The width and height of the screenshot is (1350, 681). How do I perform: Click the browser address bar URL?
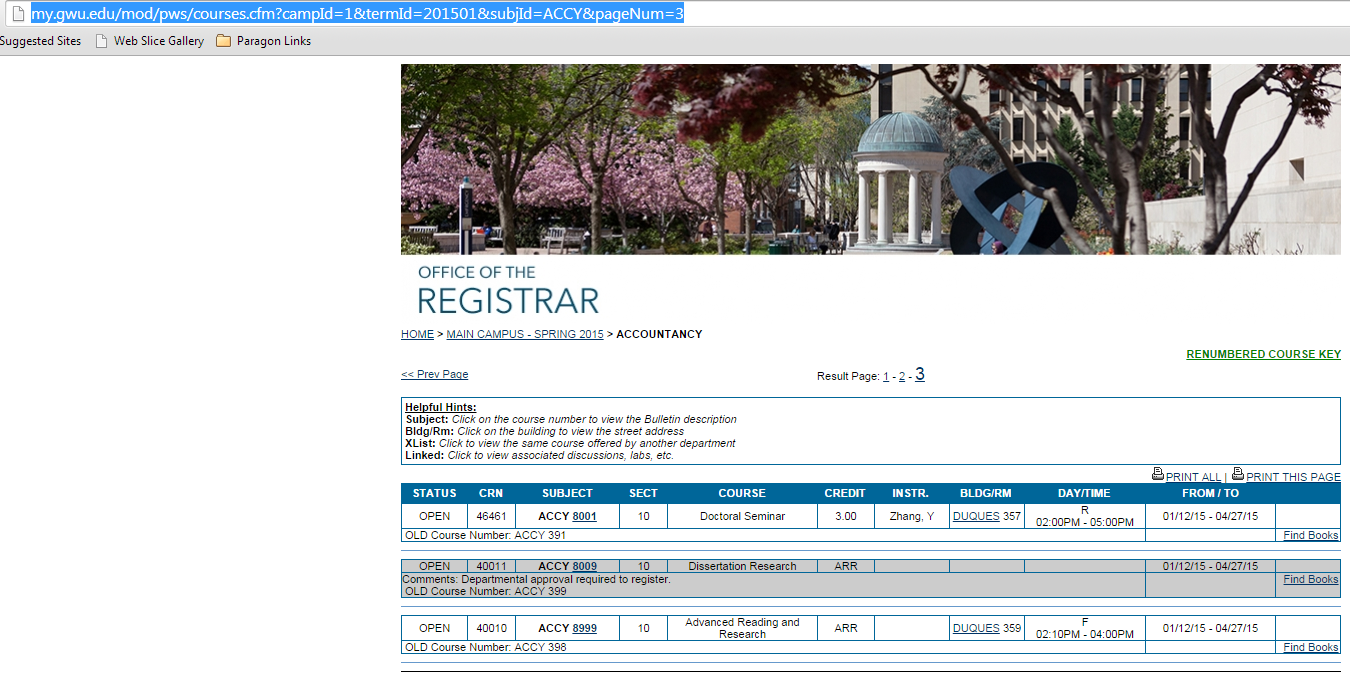coord(357,14)
